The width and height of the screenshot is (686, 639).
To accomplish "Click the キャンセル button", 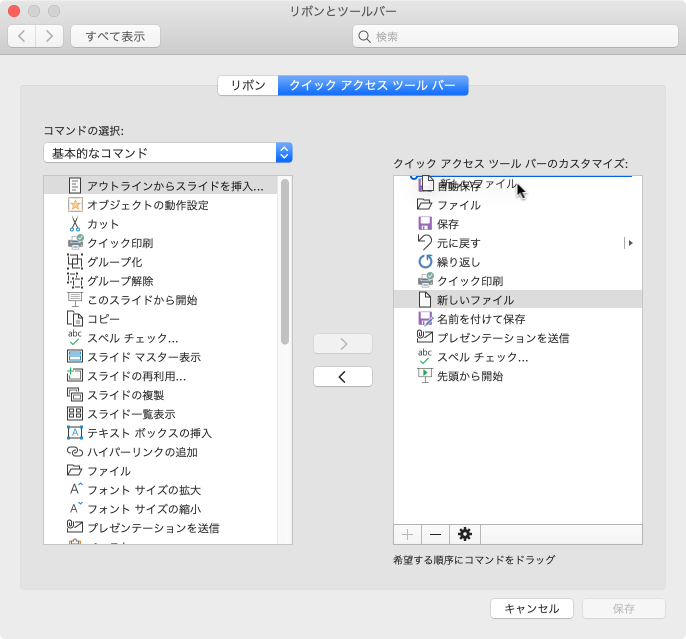I will (531, 608).
